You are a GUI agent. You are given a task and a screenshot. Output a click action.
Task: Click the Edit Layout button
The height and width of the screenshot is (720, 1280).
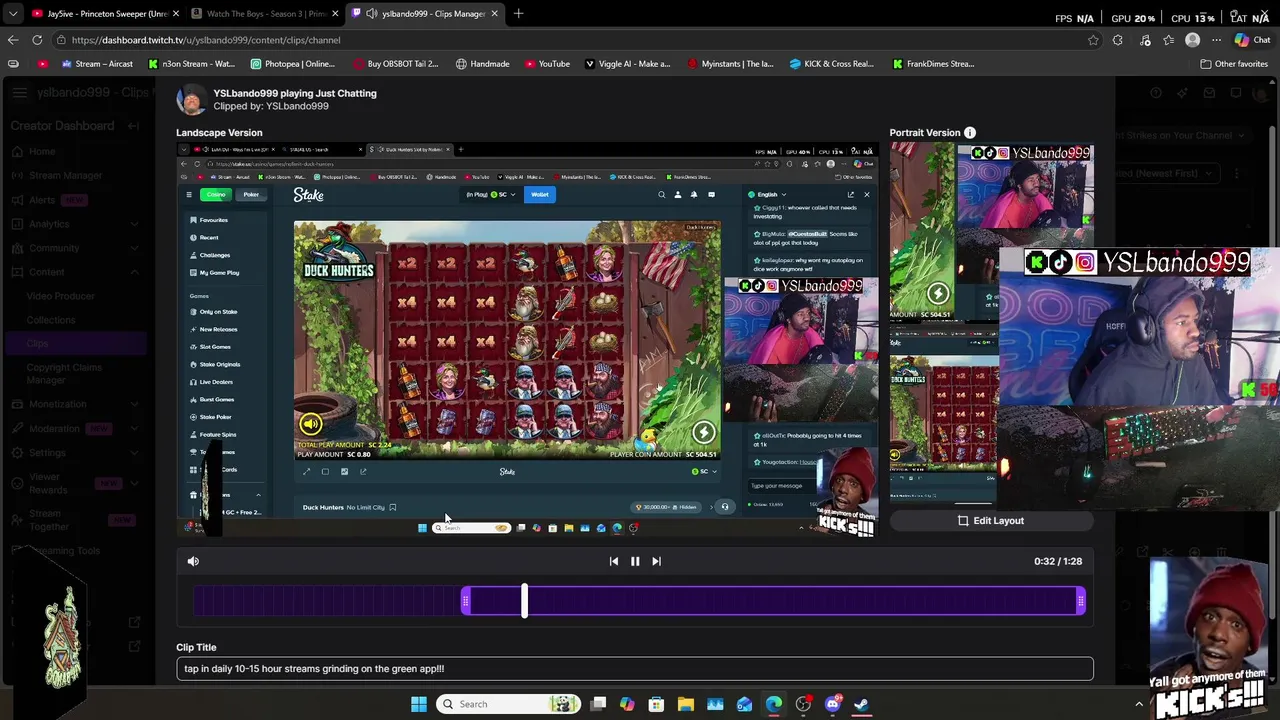[990, 520]
